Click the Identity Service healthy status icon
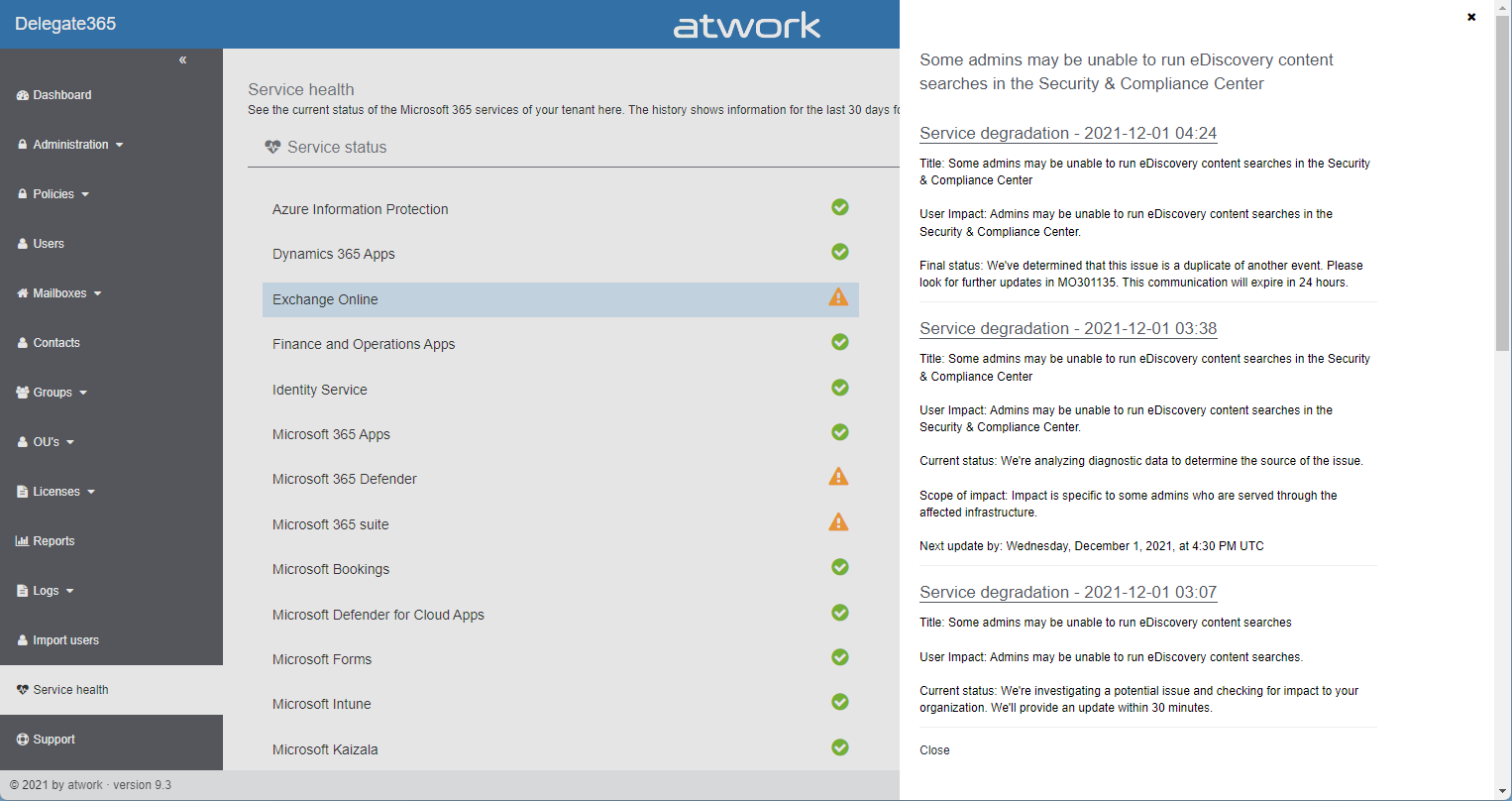The width and height of the screenshot is (1512, 801). 840,388
